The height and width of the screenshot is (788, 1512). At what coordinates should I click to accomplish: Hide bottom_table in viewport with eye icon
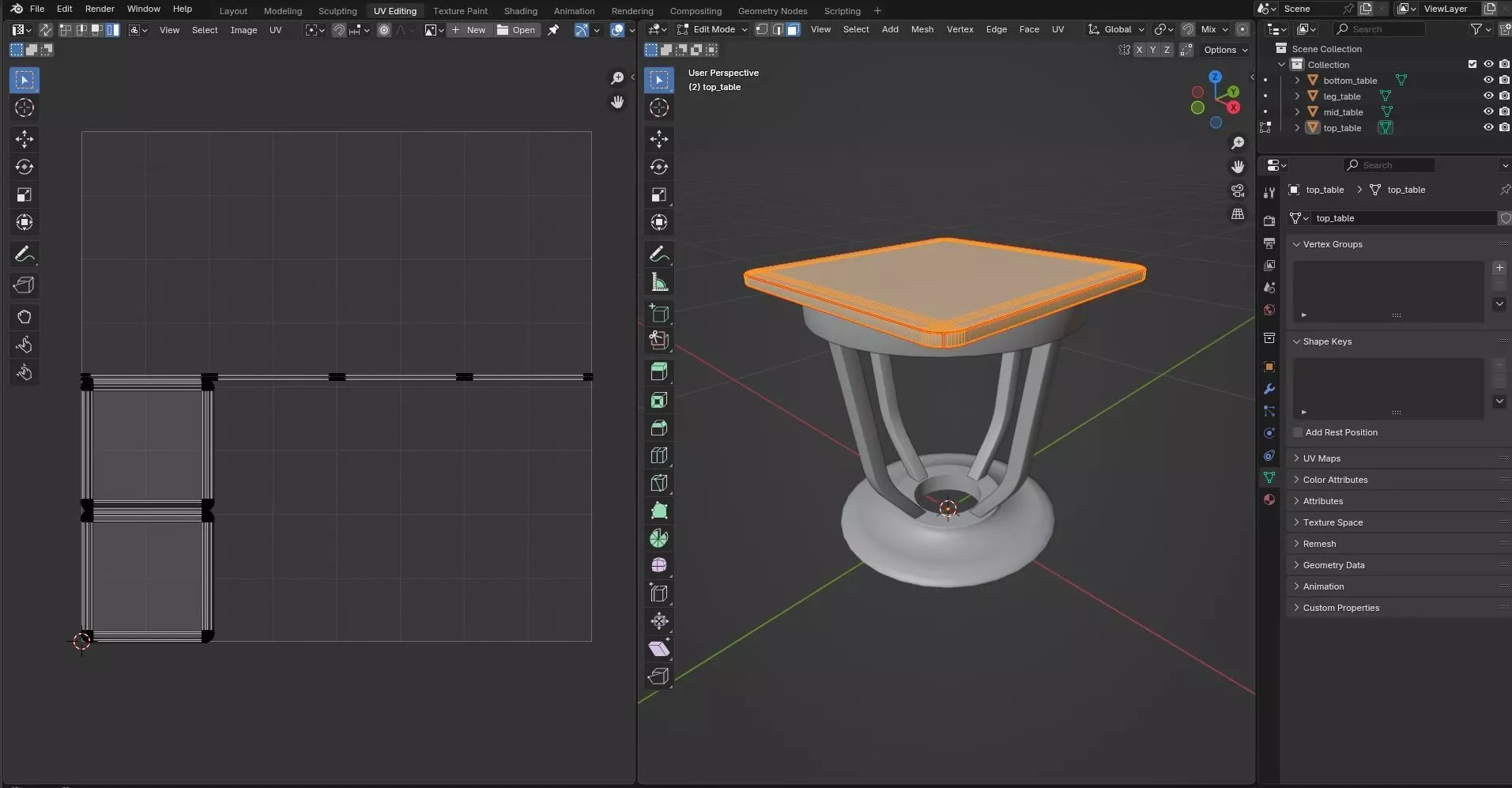point(1488,80)
